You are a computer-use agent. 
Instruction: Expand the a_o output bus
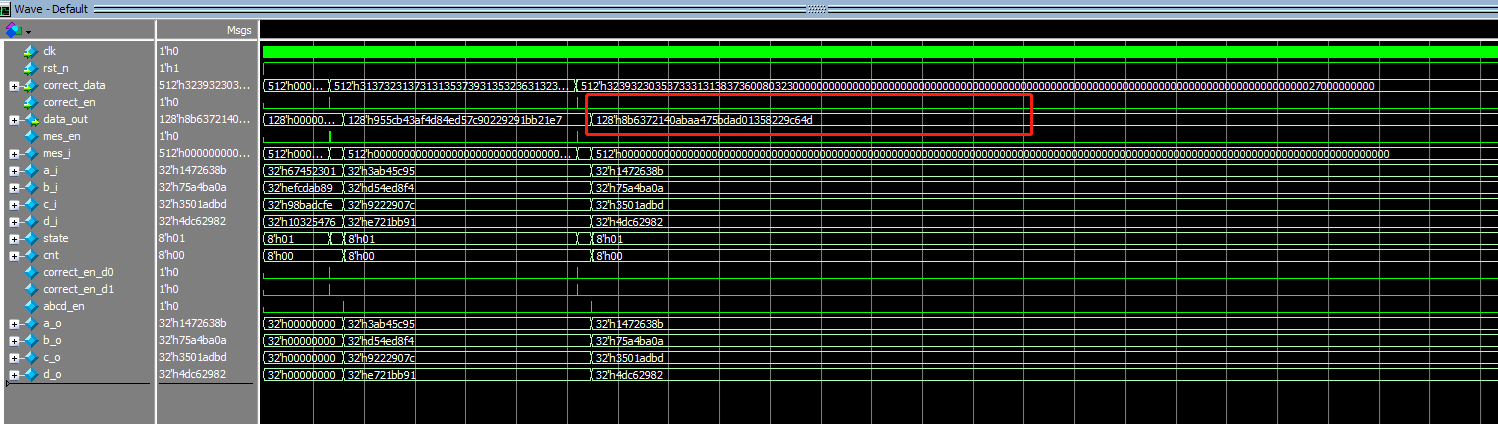tap(13, 324)
